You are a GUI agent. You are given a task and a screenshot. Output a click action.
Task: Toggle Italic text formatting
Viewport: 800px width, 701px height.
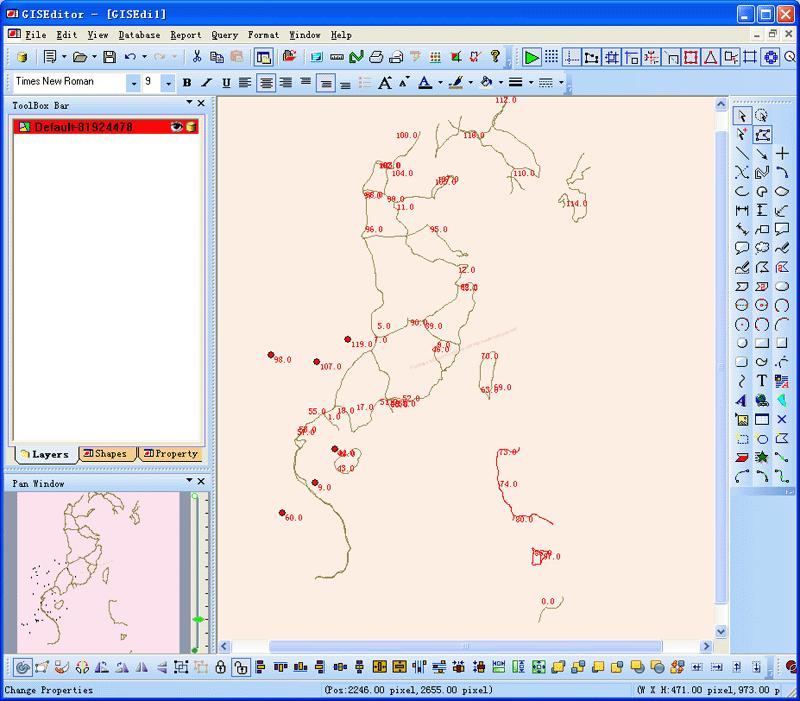[x=206, y=83]
